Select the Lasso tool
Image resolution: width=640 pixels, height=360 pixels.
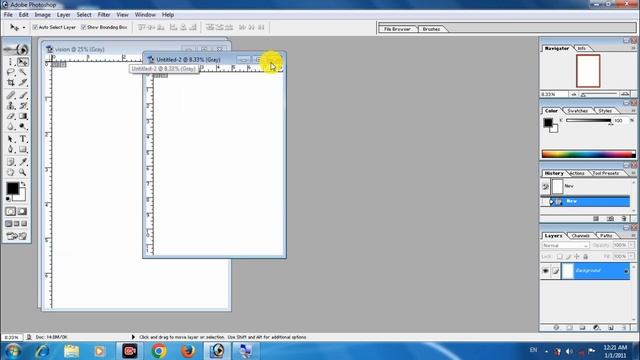pyautogui.click(x=11, y=72)
